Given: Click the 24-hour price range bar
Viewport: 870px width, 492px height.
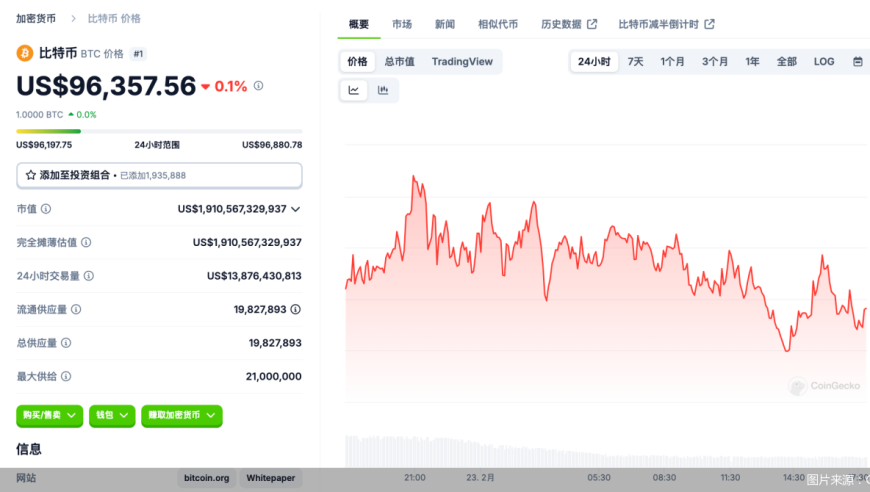Looking at the screenshot, I should 159,131.
